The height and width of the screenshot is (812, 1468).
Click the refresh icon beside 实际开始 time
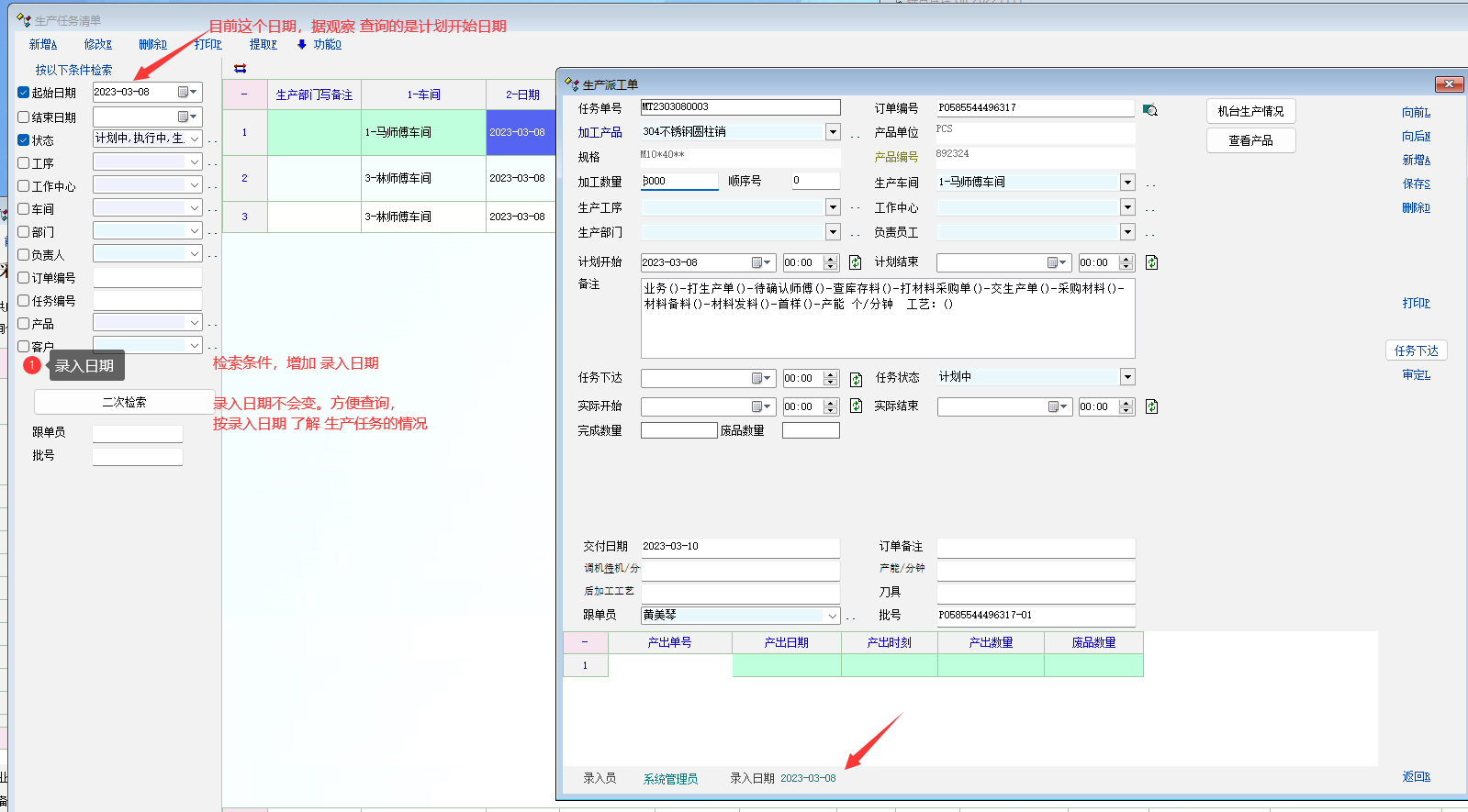point(856,406)
